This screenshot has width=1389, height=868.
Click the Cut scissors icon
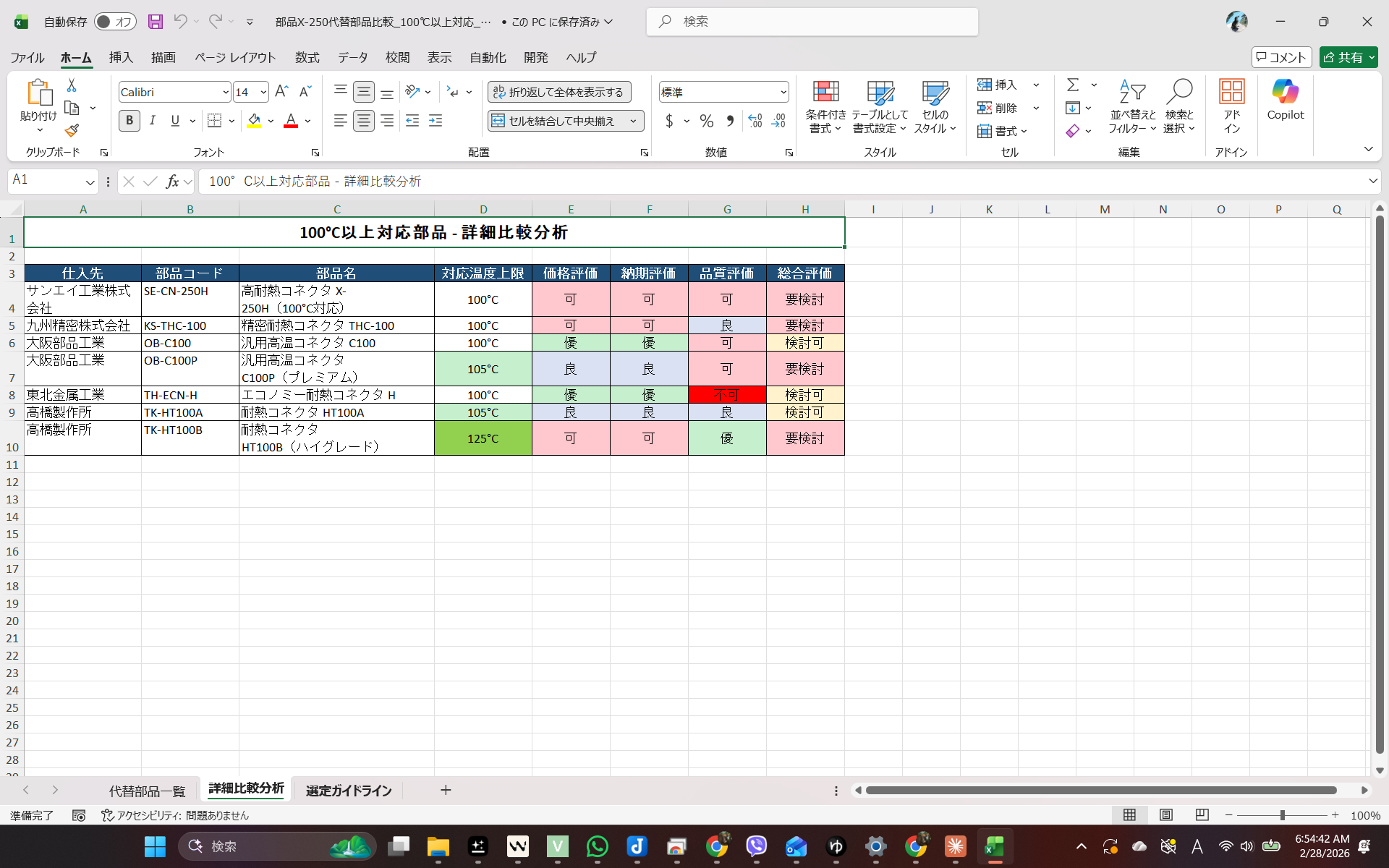(72, 85)
